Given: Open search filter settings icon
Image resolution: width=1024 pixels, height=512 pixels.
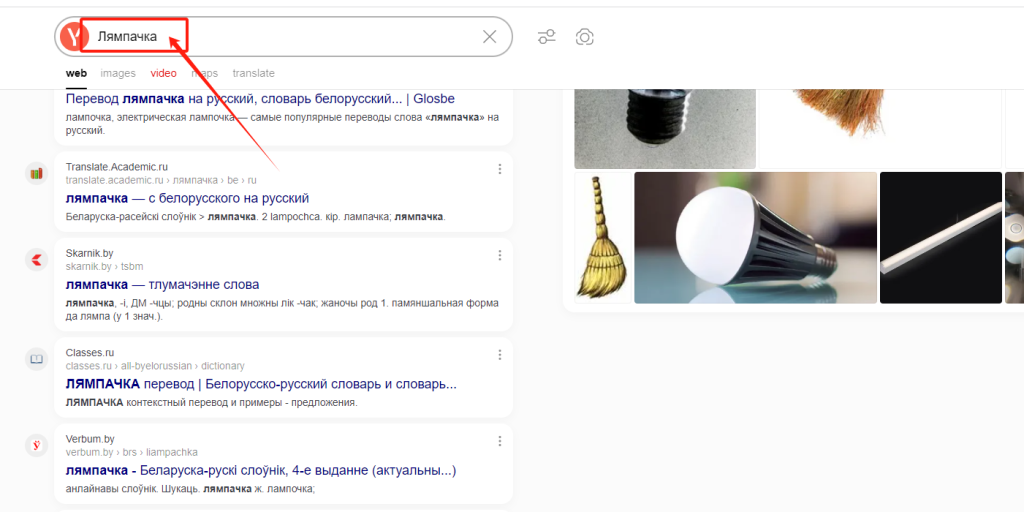Looking at the screenshot, I should pyautogui.click(x=547, y=37).
